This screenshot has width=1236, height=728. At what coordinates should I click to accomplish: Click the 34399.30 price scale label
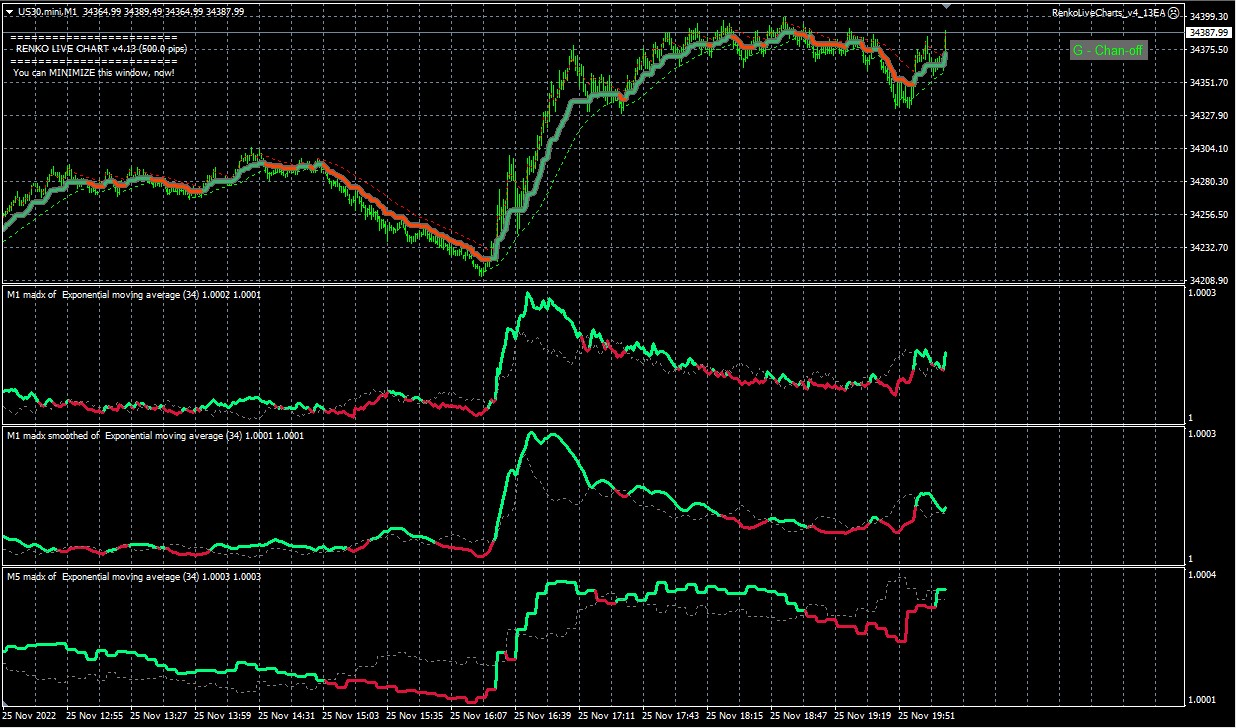pos(1208,17)
